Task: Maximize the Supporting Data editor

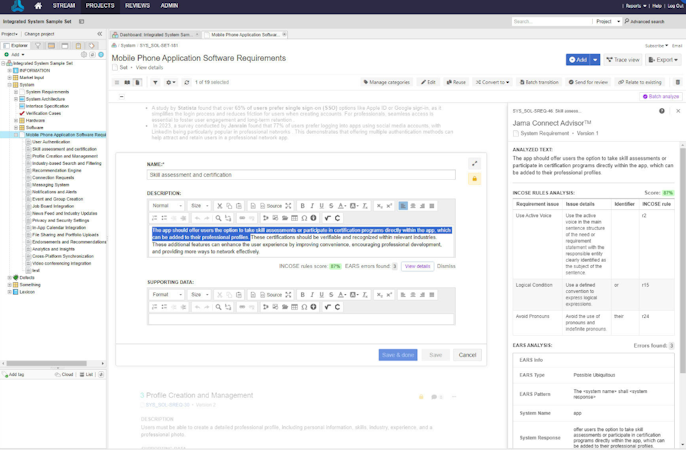Action: tap(288, 295)
